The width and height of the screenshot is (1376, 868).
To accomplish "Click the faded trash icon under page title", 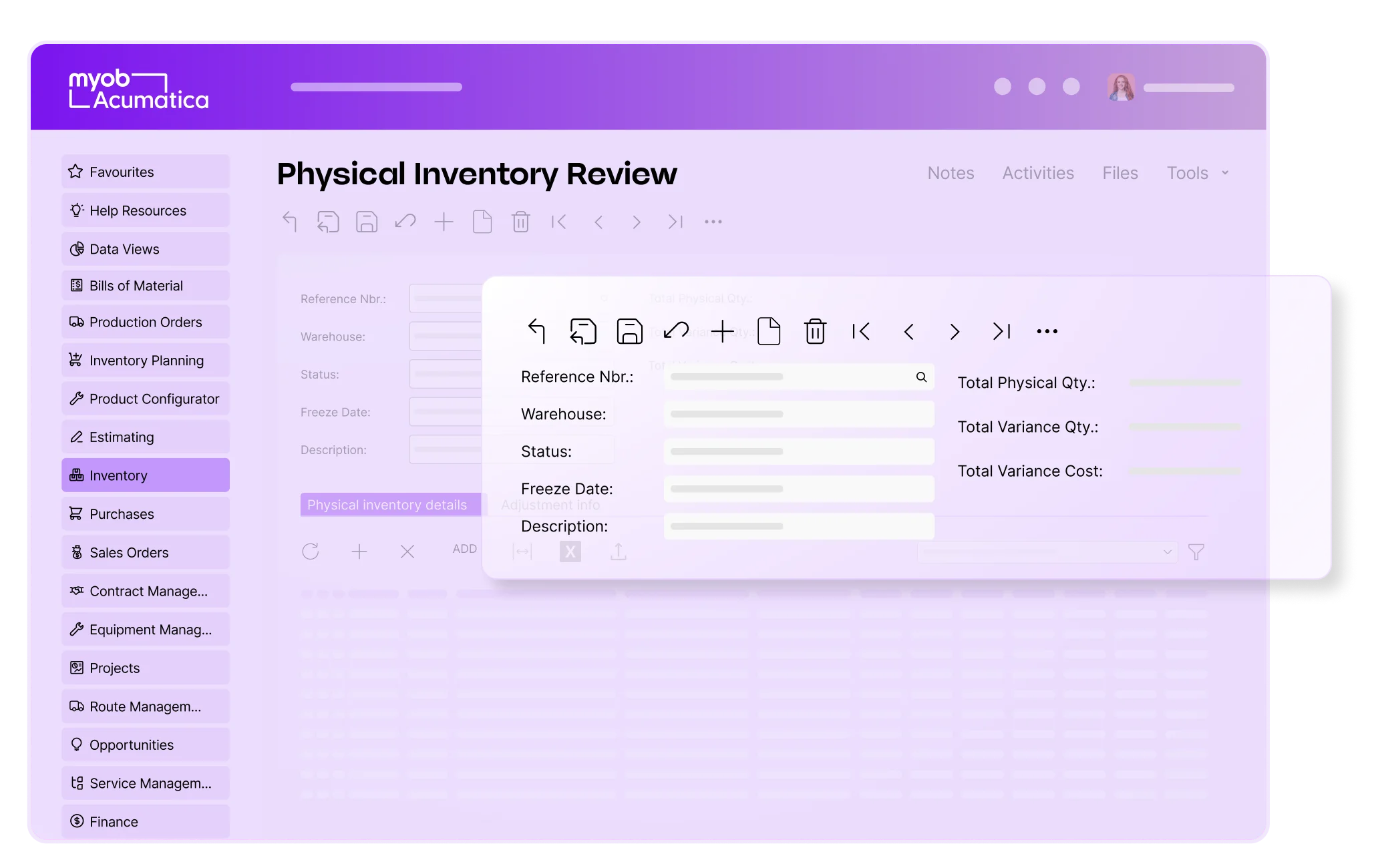I will [x=521, y=222].
